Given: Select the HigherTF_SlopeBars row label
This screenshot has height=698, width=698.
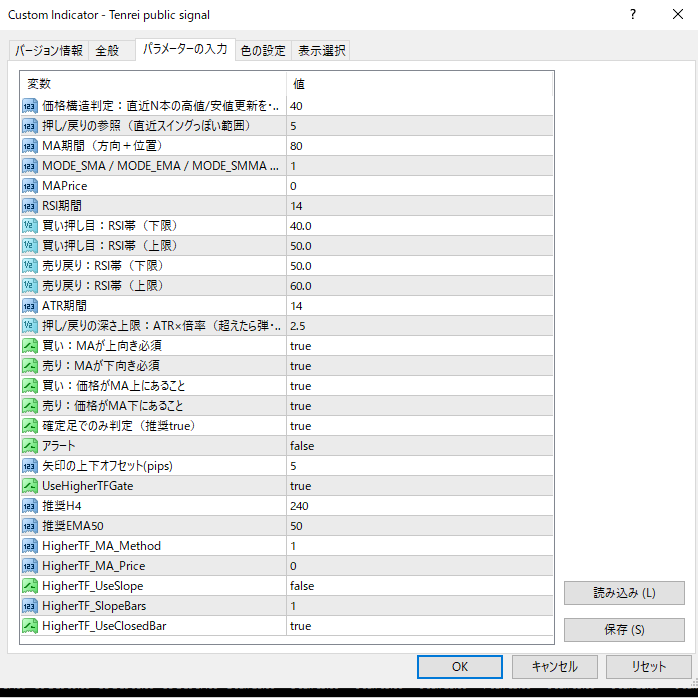Looking at the screenshot, I should coord(94,606).
